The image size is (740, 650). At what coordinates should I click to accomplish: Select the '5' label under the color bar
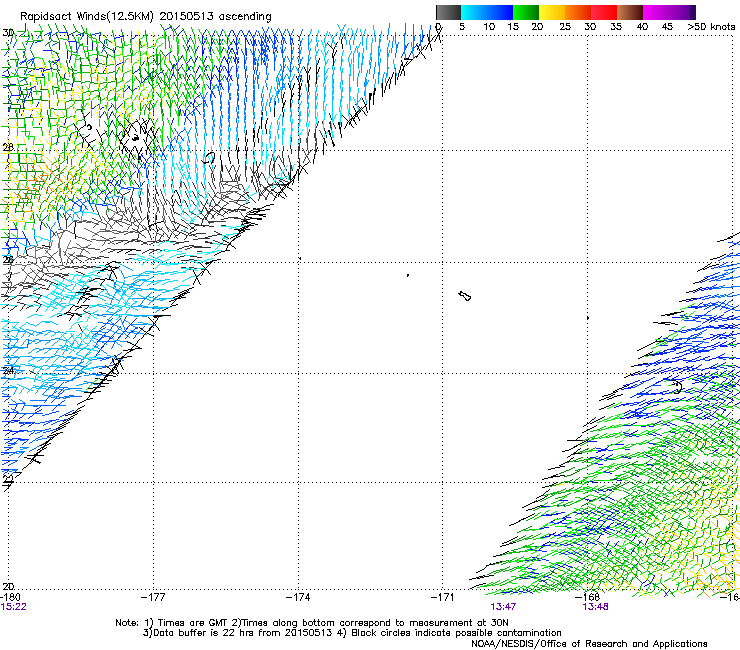pos(462,27)
